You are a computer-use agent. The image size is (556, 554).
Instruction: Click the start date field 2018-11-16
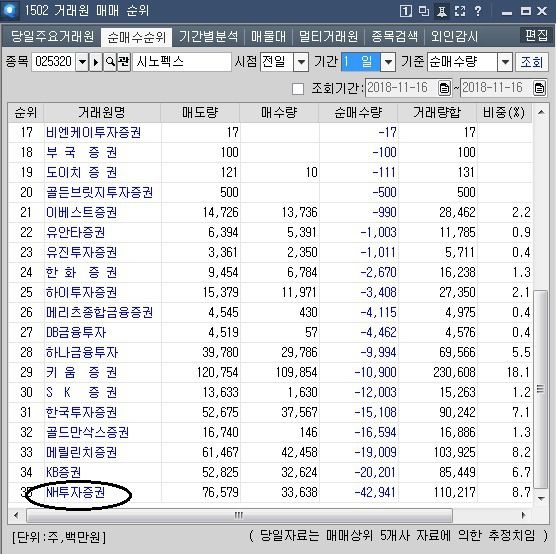[x=402, y=88]
